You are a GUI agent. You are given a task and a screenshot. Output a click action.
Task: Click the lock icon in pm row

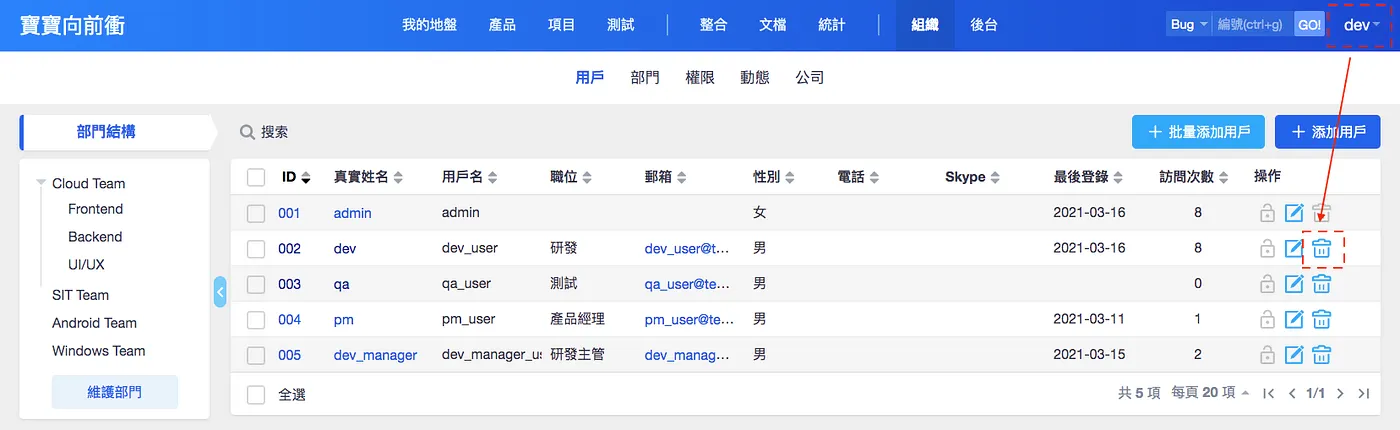coord(1267,320)
